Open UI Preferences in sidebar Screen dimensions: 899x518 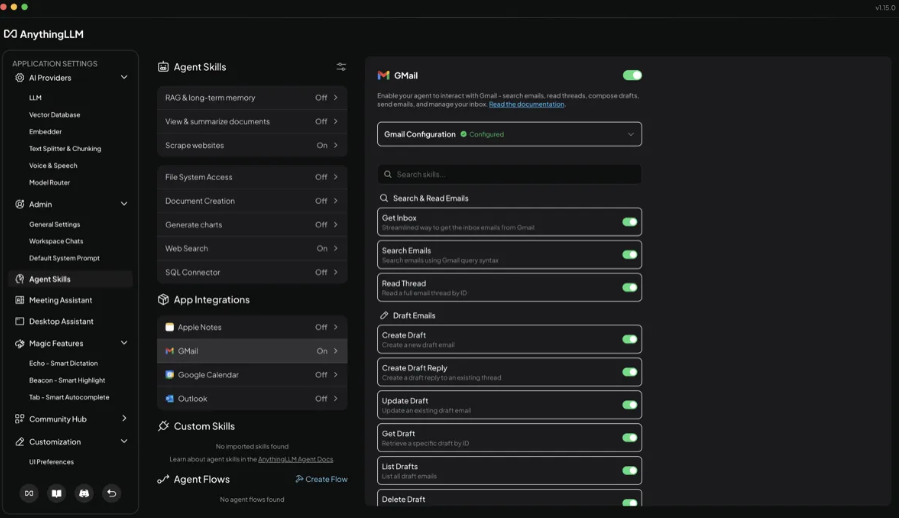click(52, 462)
